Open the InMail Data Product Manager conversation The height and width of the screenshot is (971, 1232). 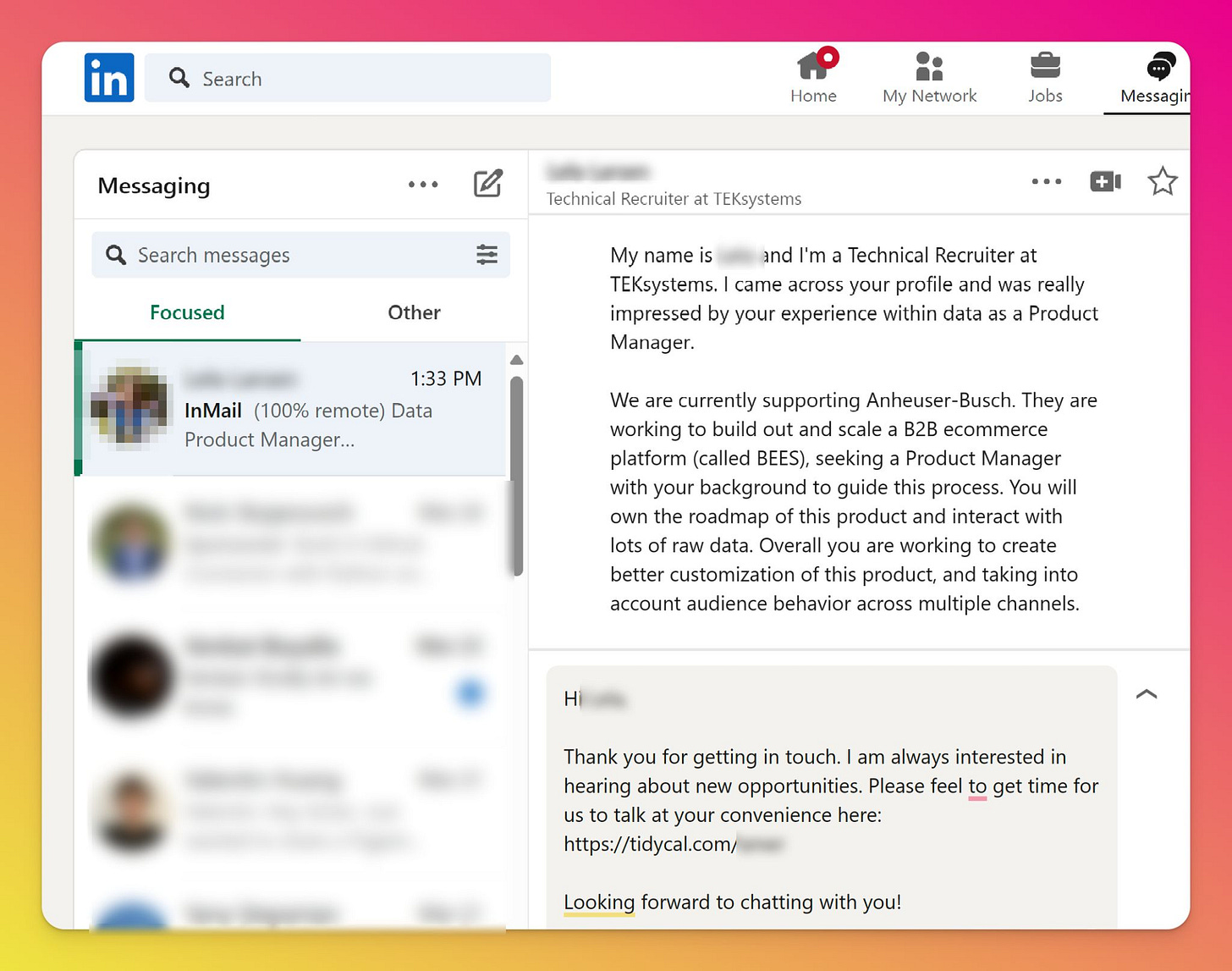[292, 409]
